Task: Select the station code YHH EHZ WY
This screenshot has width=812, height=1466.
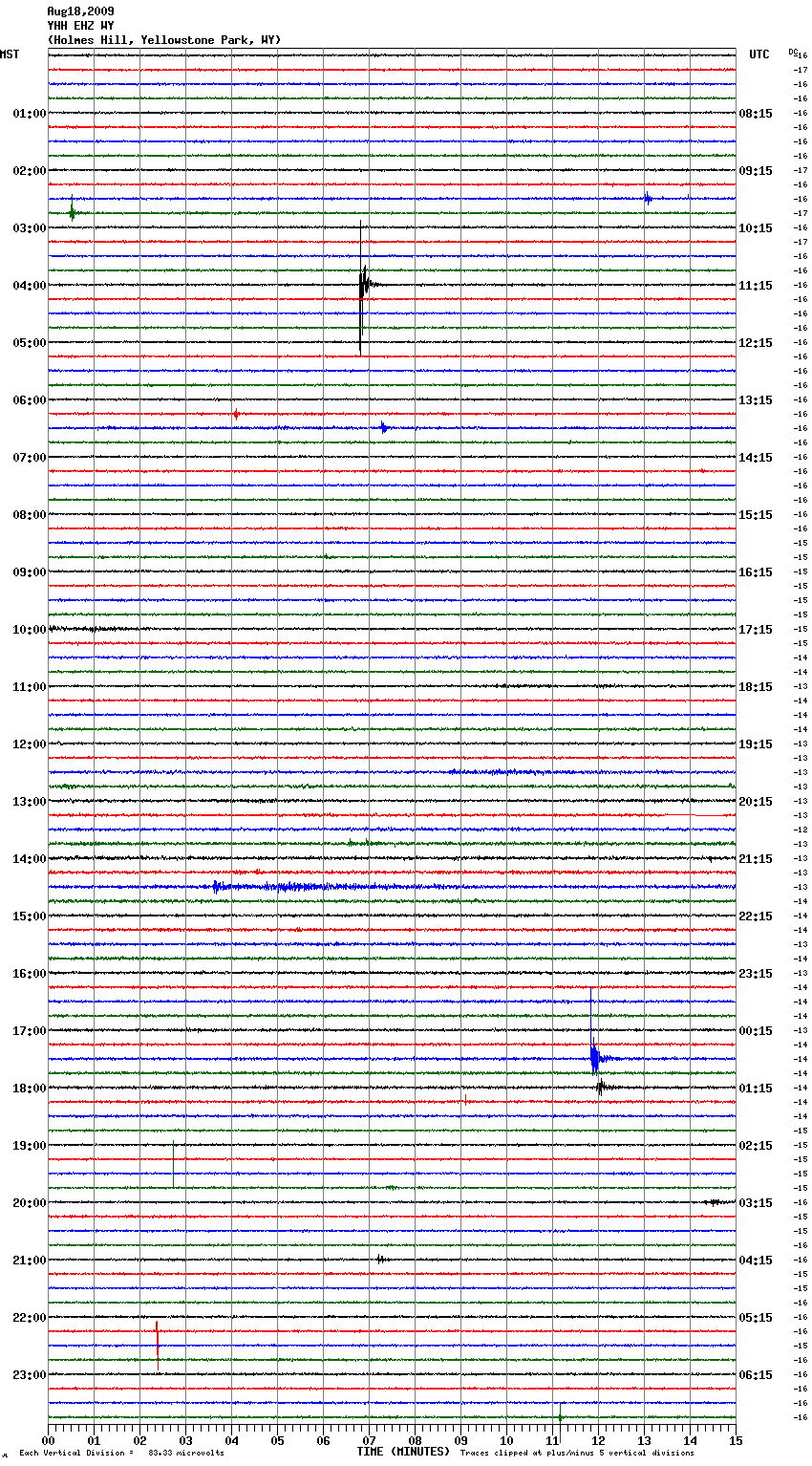Action: (80, 26)
